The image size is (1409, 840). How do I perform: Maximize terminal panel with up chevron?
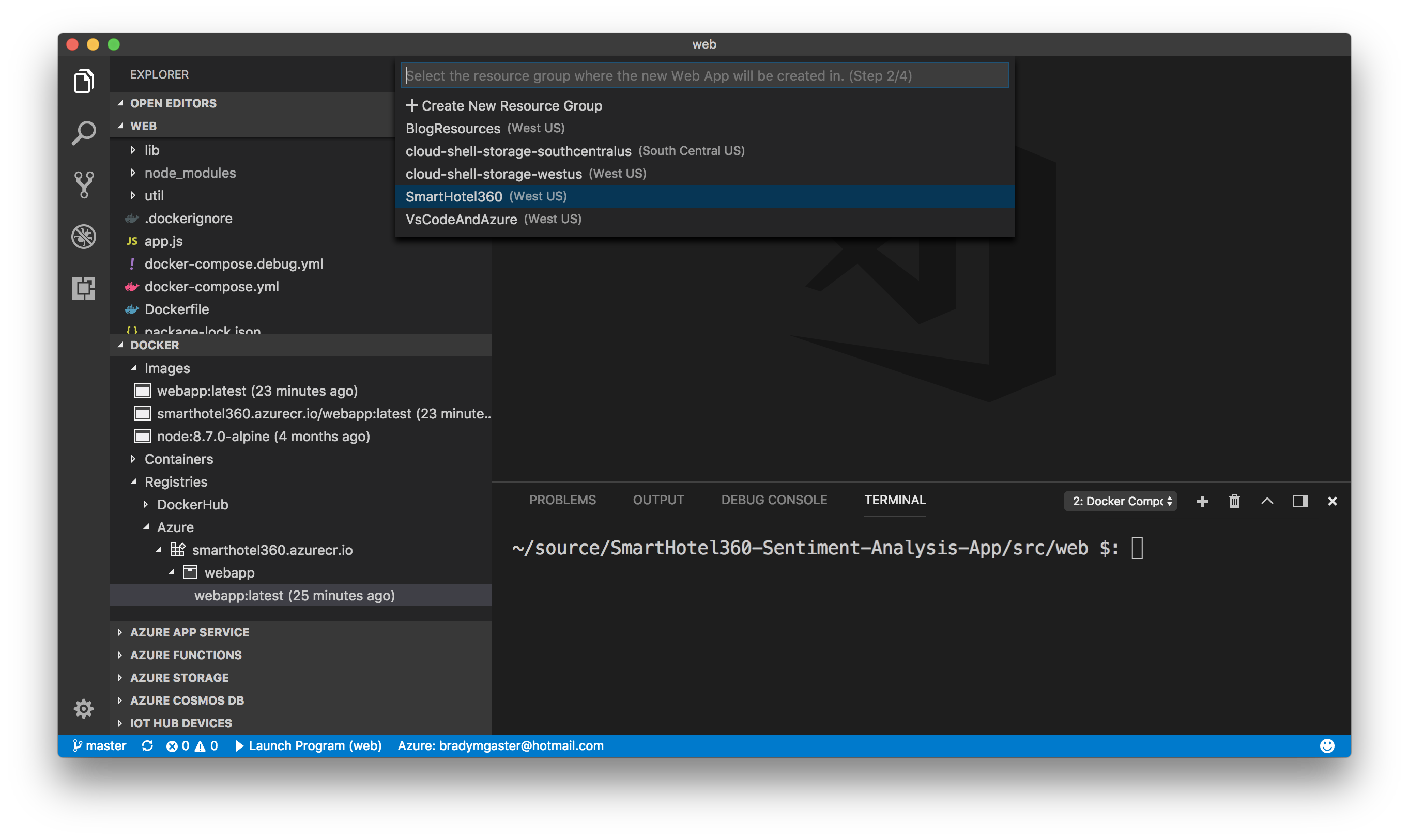point(1267,501)
